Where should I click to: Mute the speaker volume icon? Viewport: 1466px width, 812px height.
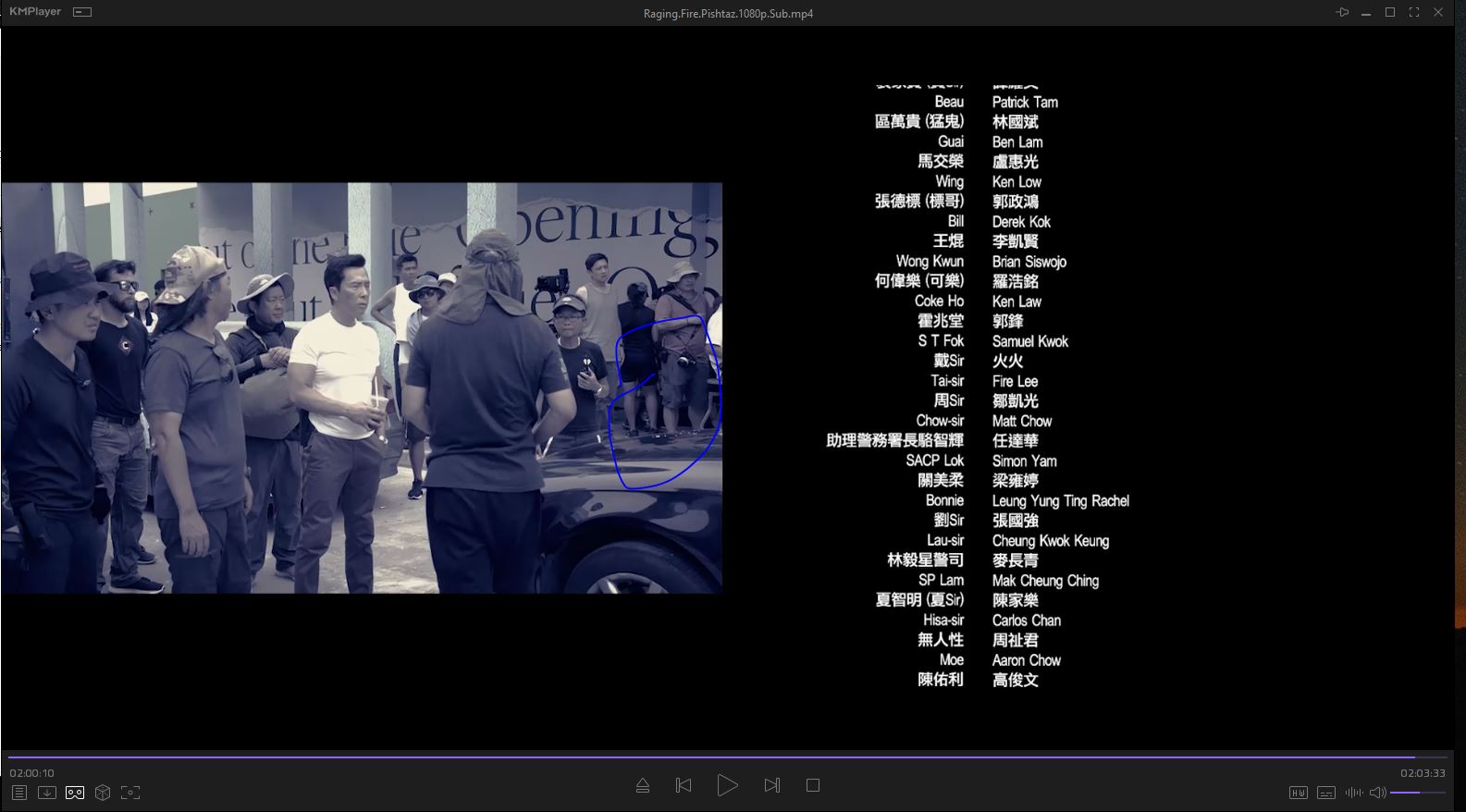click(x=1377, y=793)
